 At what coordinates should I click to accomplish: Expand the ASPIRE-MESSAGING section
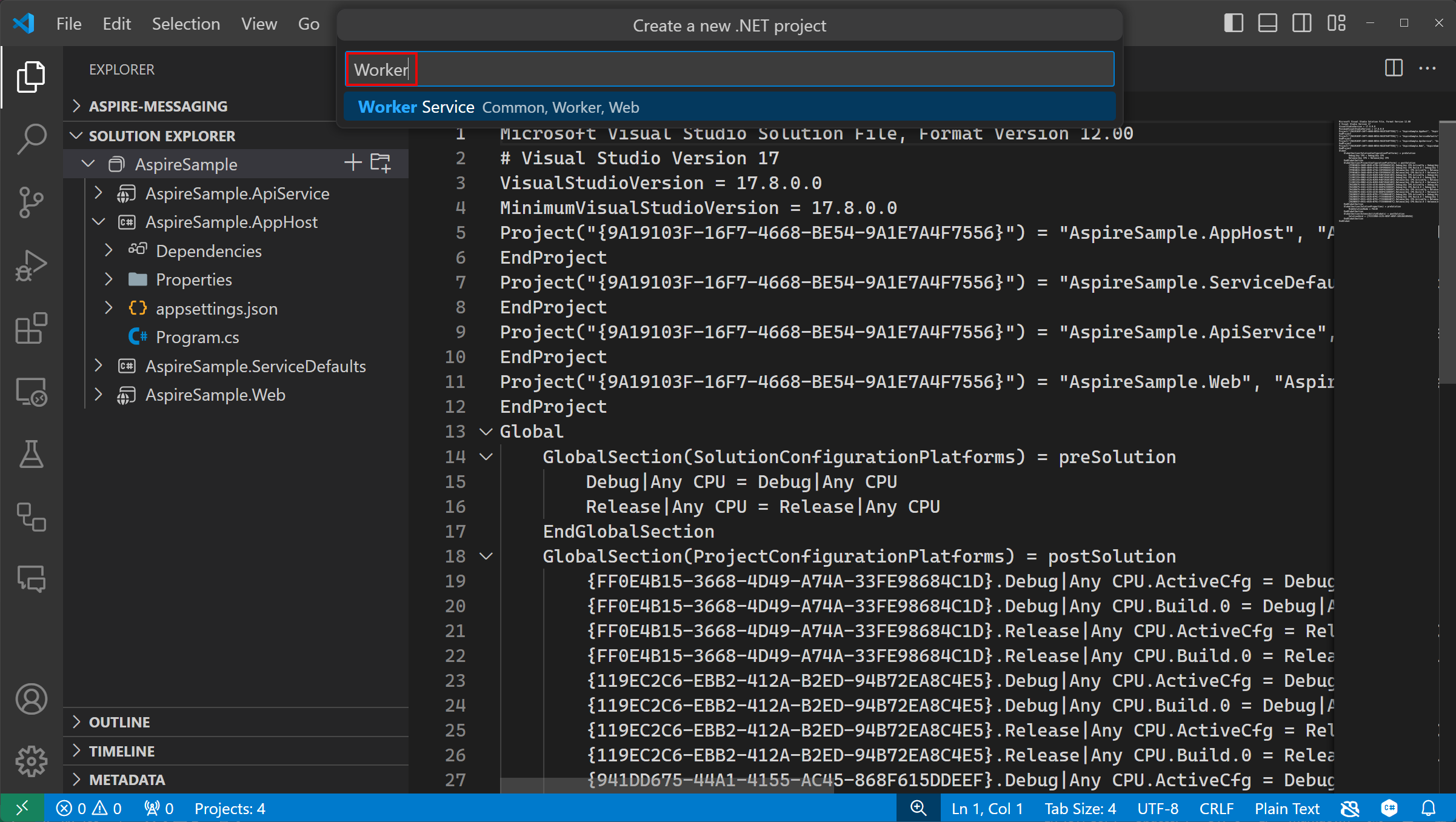coord(76,105)
